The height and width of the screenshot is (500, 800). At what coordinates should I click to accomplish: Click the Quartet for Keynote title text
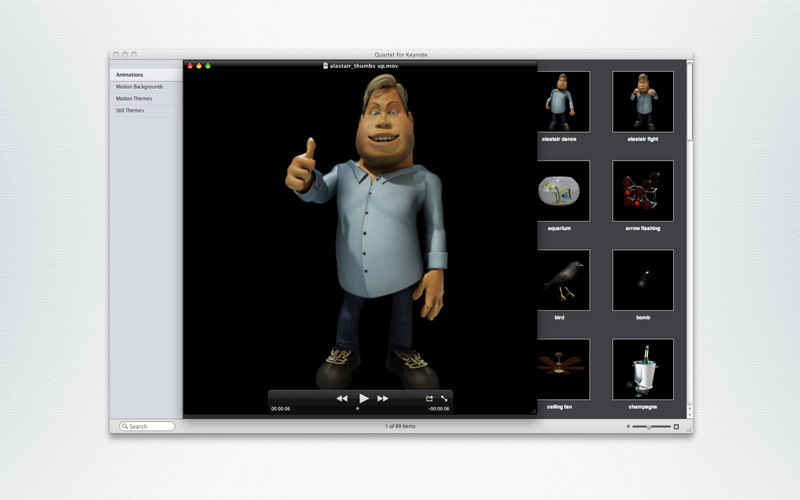(401, 55)
